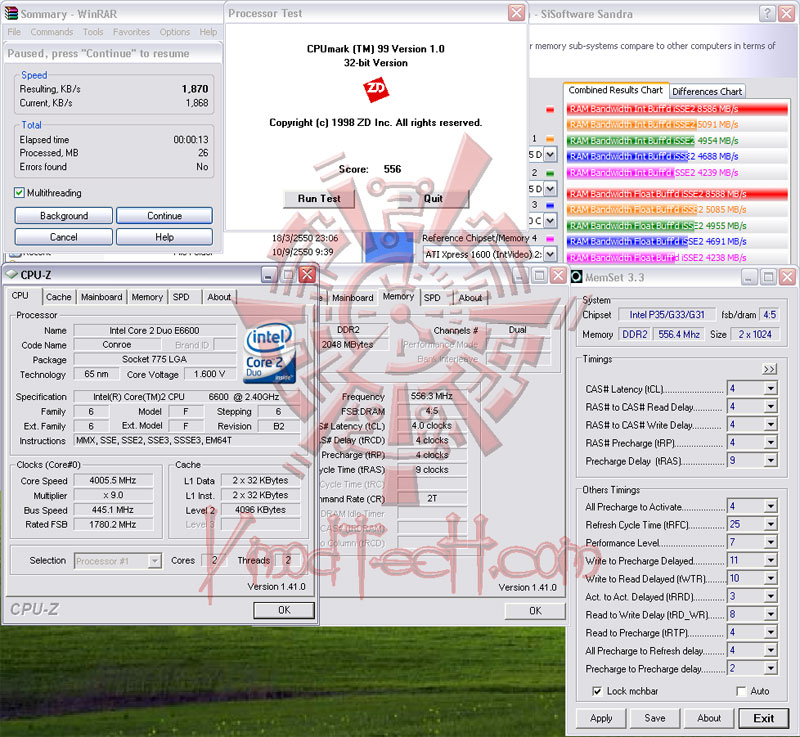Image resolution: width=800 pixels, height=737 pixels.
Task: Click Background button in WinRAR
Action: coord(64,216)
